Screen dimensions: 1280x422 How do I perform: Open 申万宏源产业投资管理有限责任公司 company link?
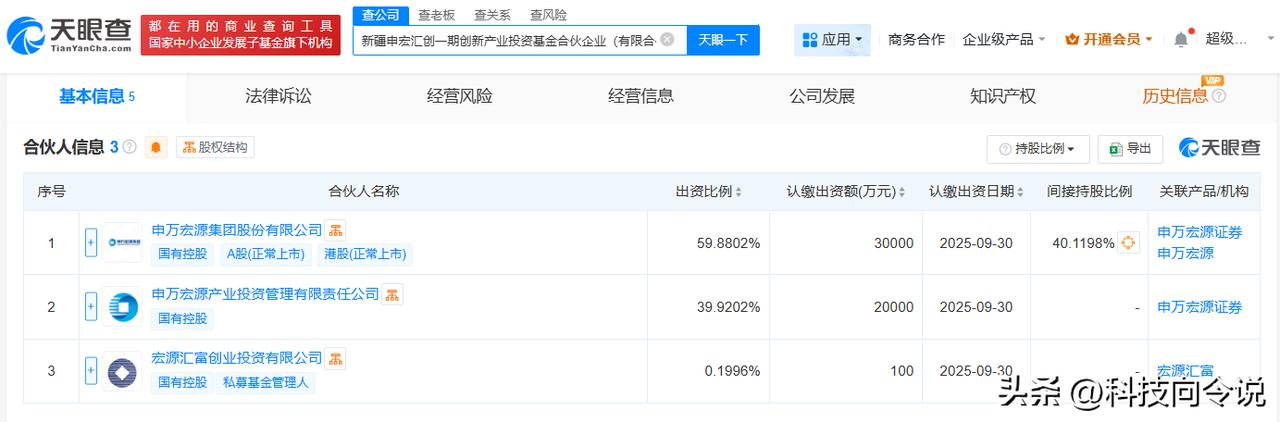pyautogui.click(x=265, y=294)
